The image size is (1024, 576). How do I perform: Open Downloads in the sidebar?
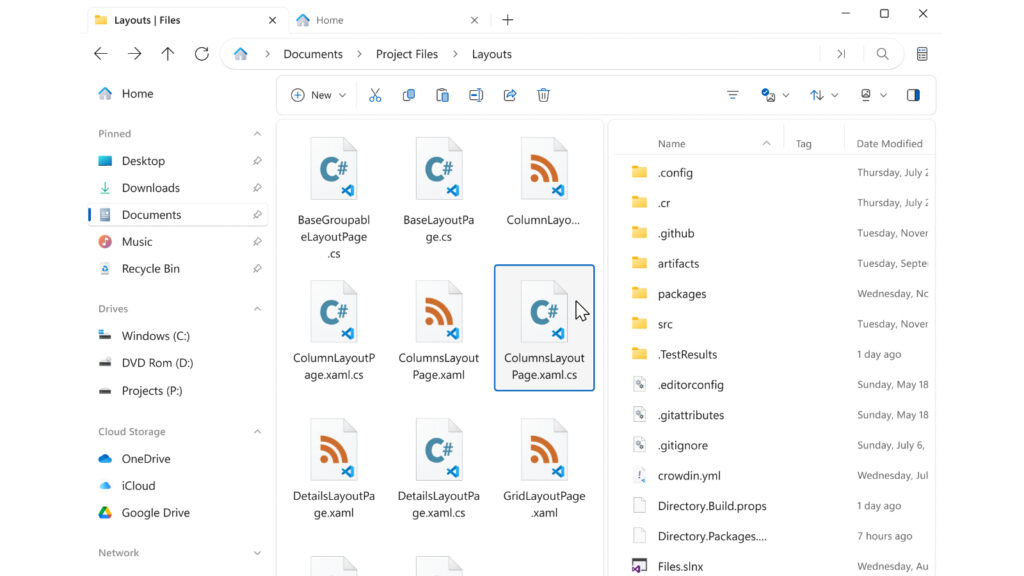pyautogui.click(x=178, y=188)
